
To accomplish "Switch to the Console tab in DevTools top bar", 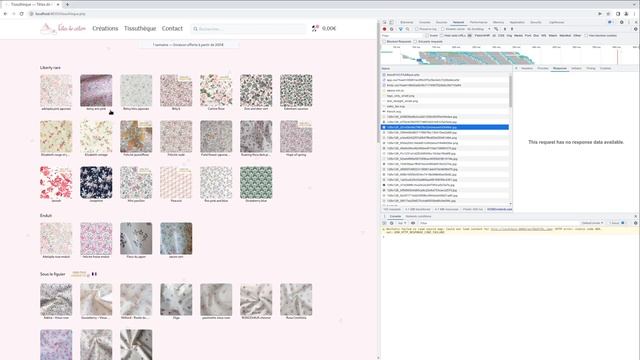I will [x=424, y=22].
